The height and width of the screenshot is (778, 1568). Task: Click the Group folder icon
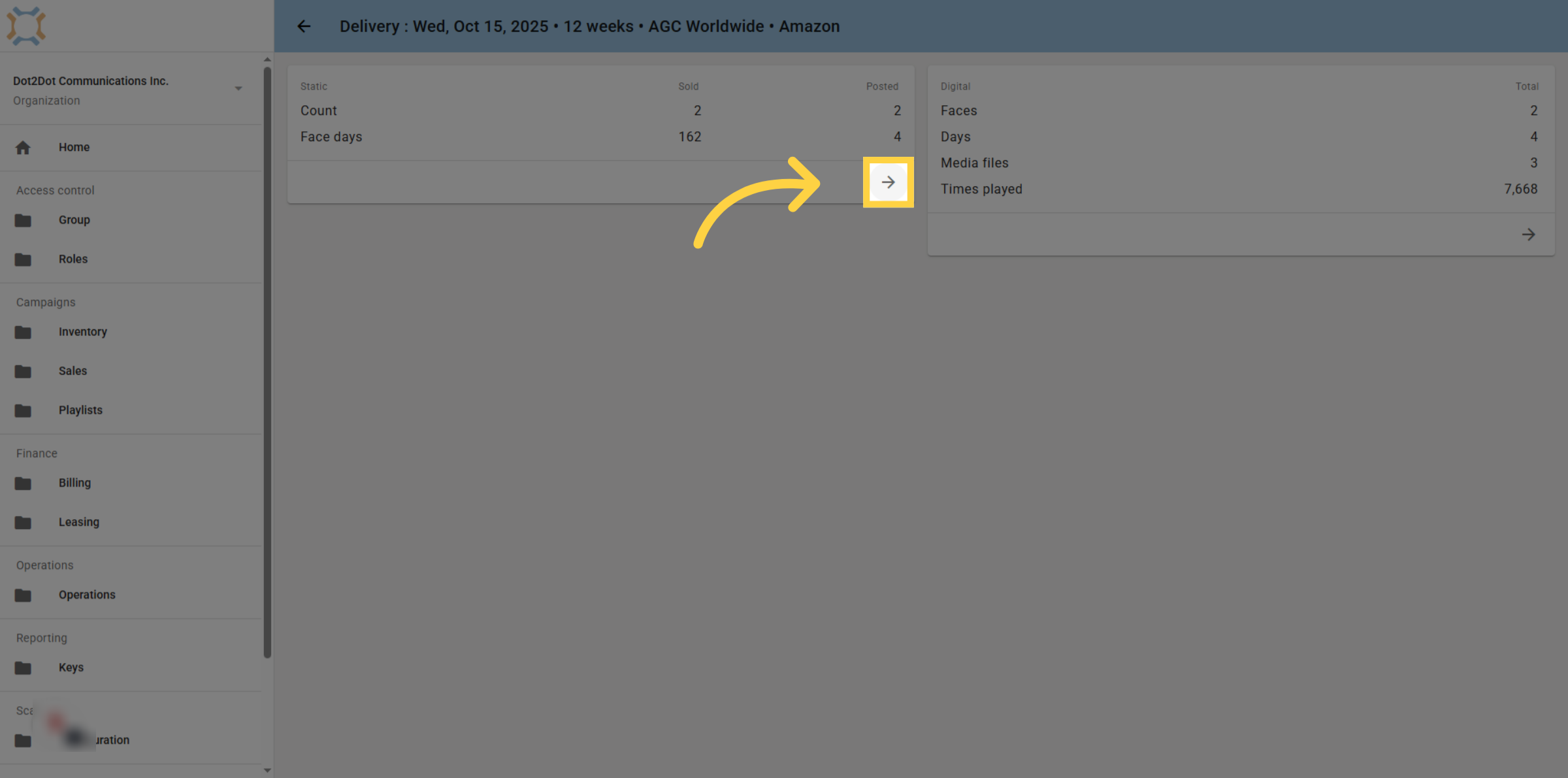coord(23,220)
